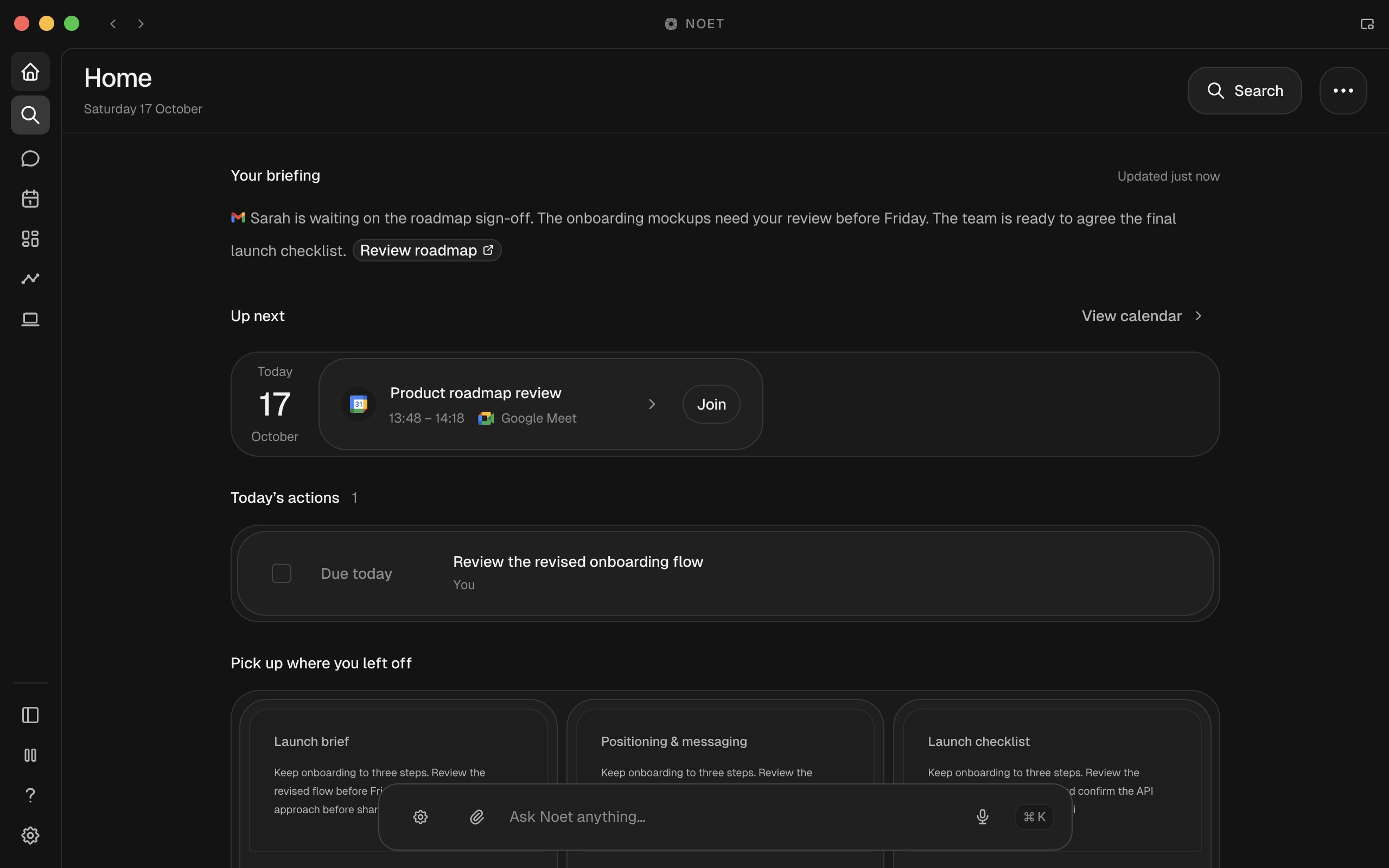The image size is (1389, 868).
Task: Click the Review roadmap link
Action: tap(427, 250)
